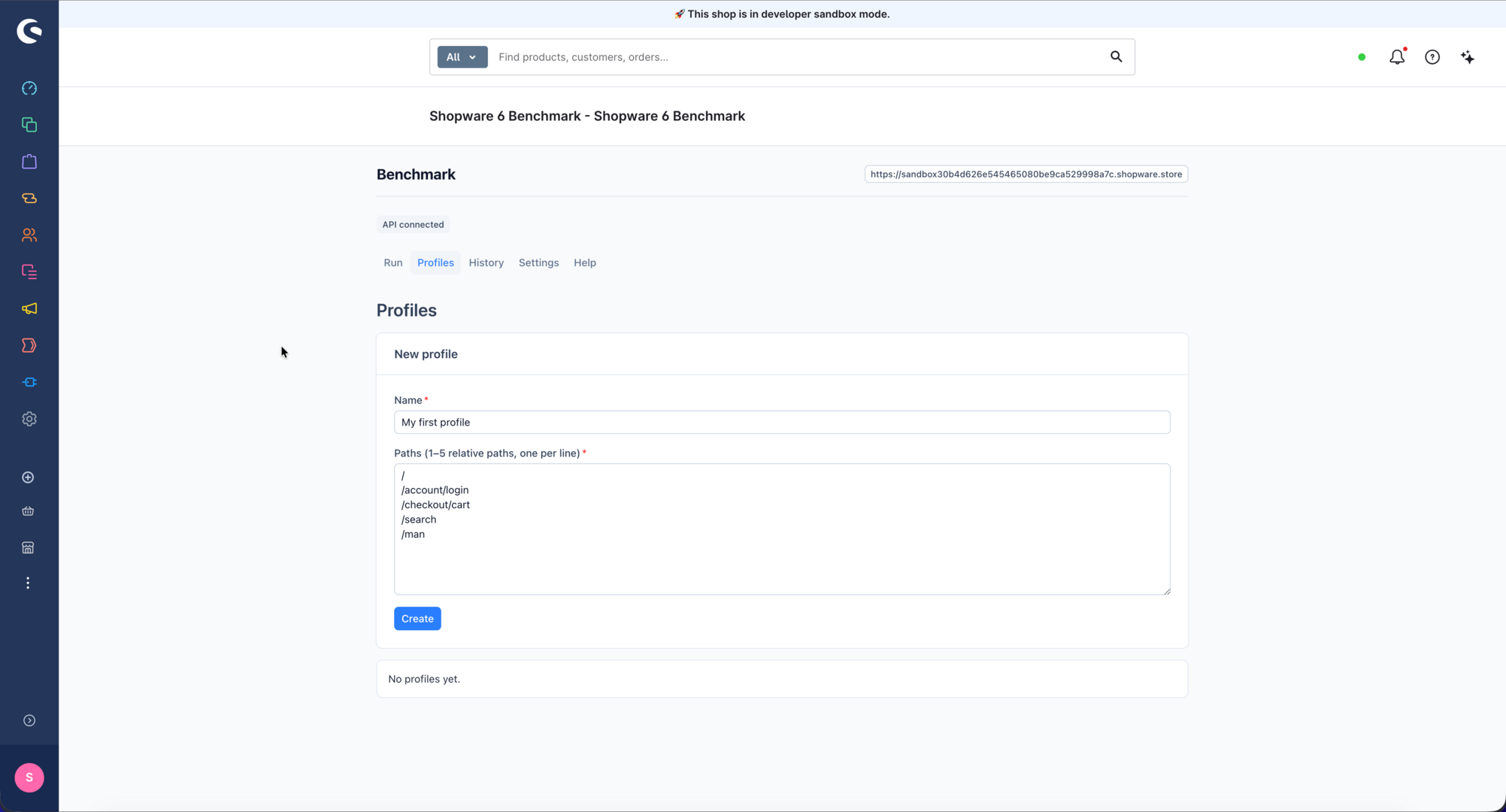Grab the Paths textarea corner handle

tap(1166, 591)
